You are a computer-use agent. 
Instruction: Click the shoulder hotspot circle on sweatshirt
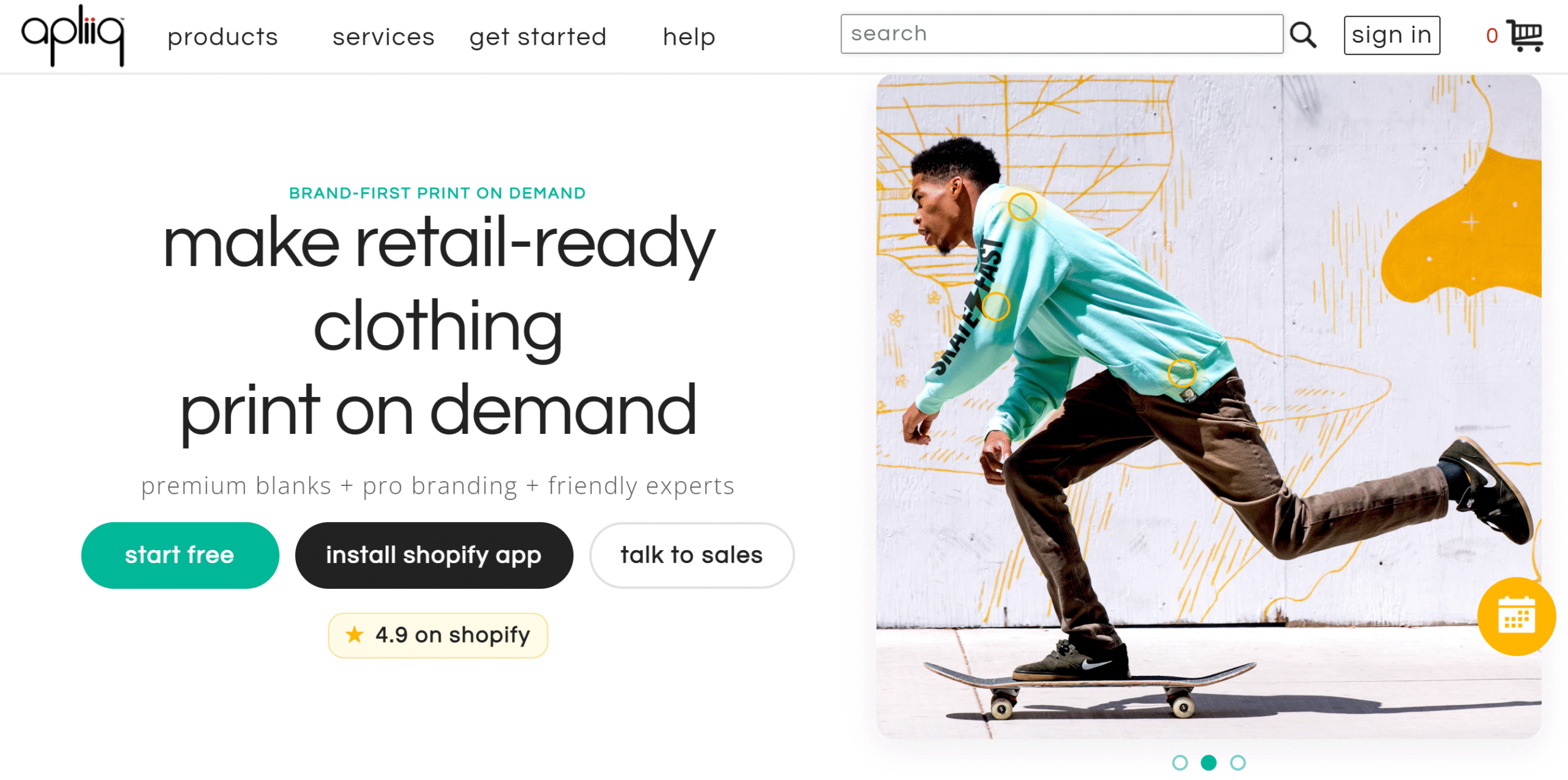[1022, 206]
